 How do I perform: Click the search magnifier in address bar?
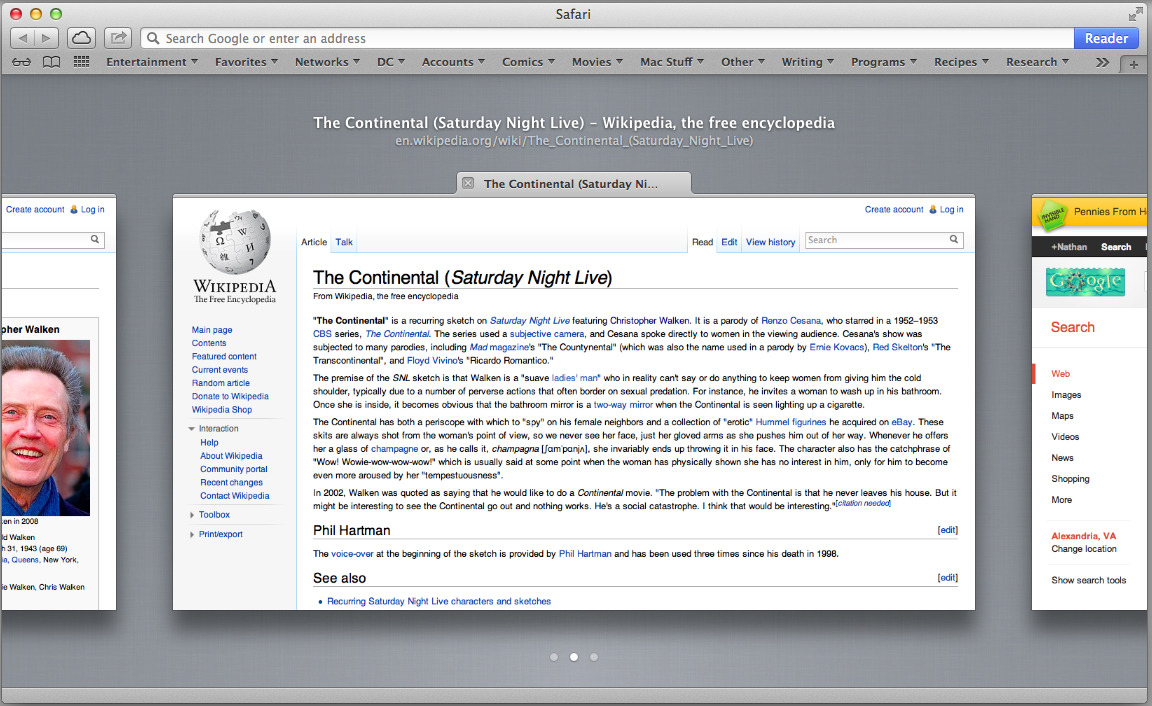[153, 38]
